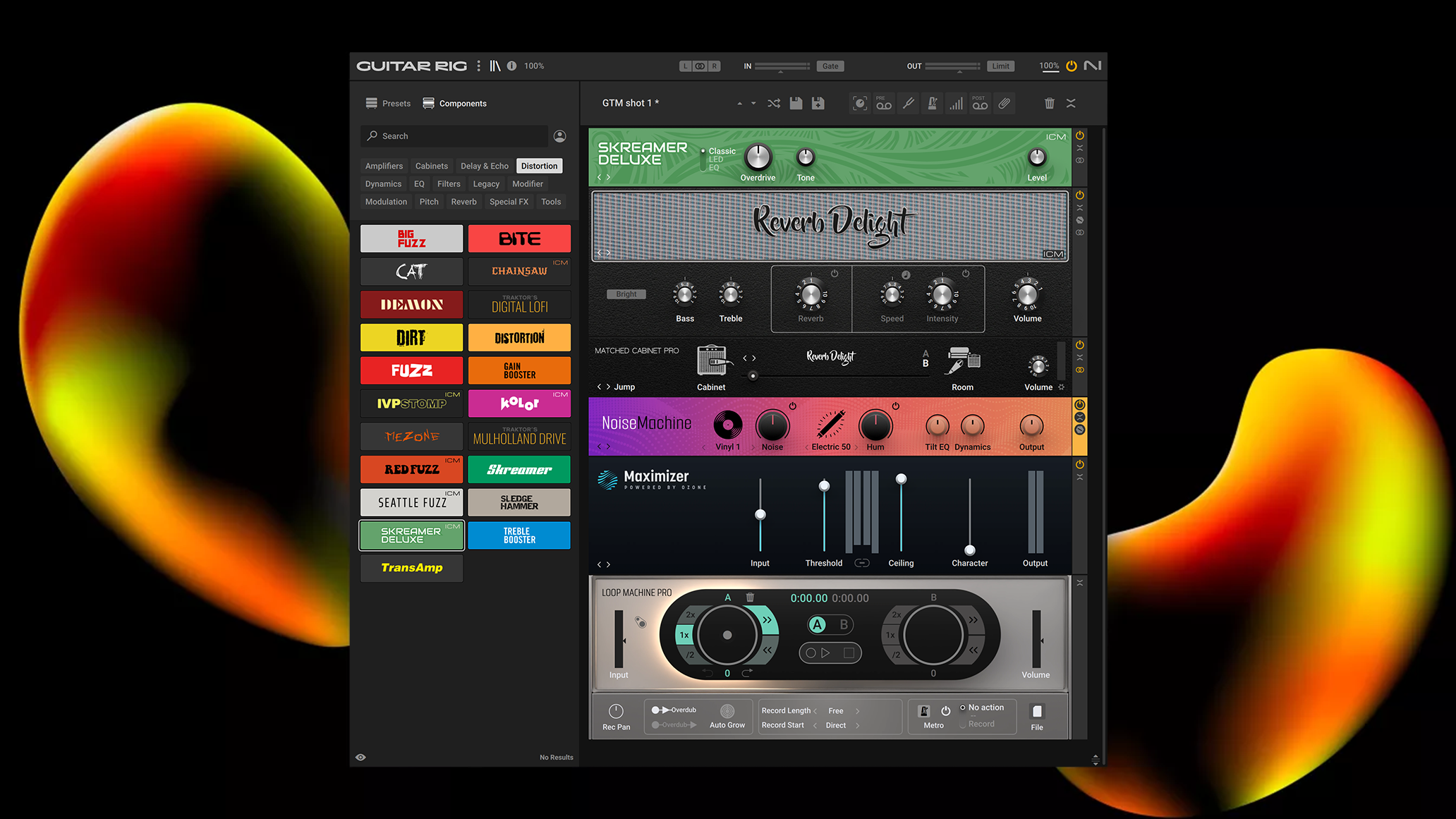Viewport: 1456px width, 819px height.
Task: Shuffle presets with the random icon
Action: pos(774,104)
